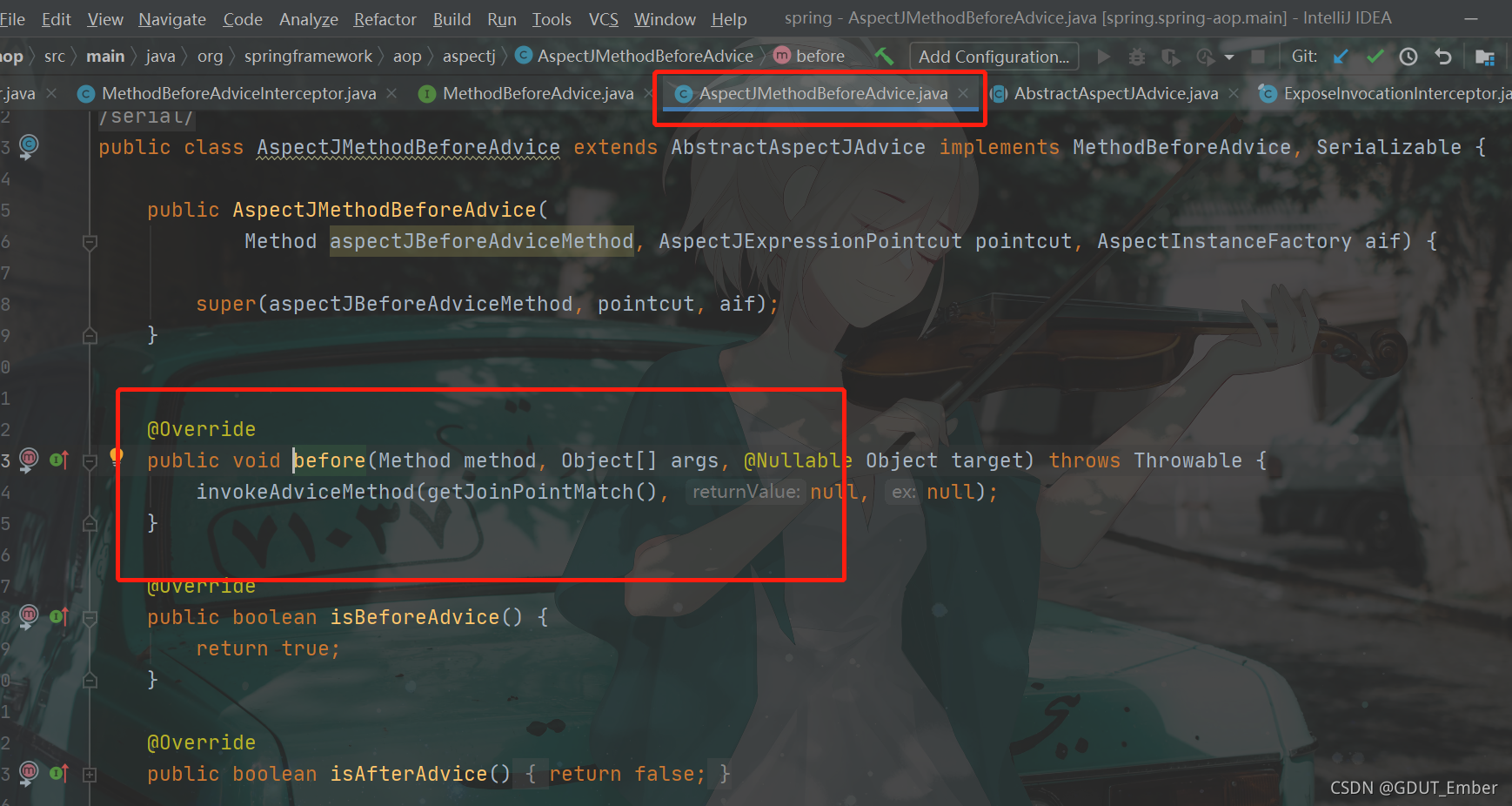Switch to AbstractAspectJAdvice.java tab
This screenshot has width=1512, height=806.
pyautogui.click(x=1115, y=93)
